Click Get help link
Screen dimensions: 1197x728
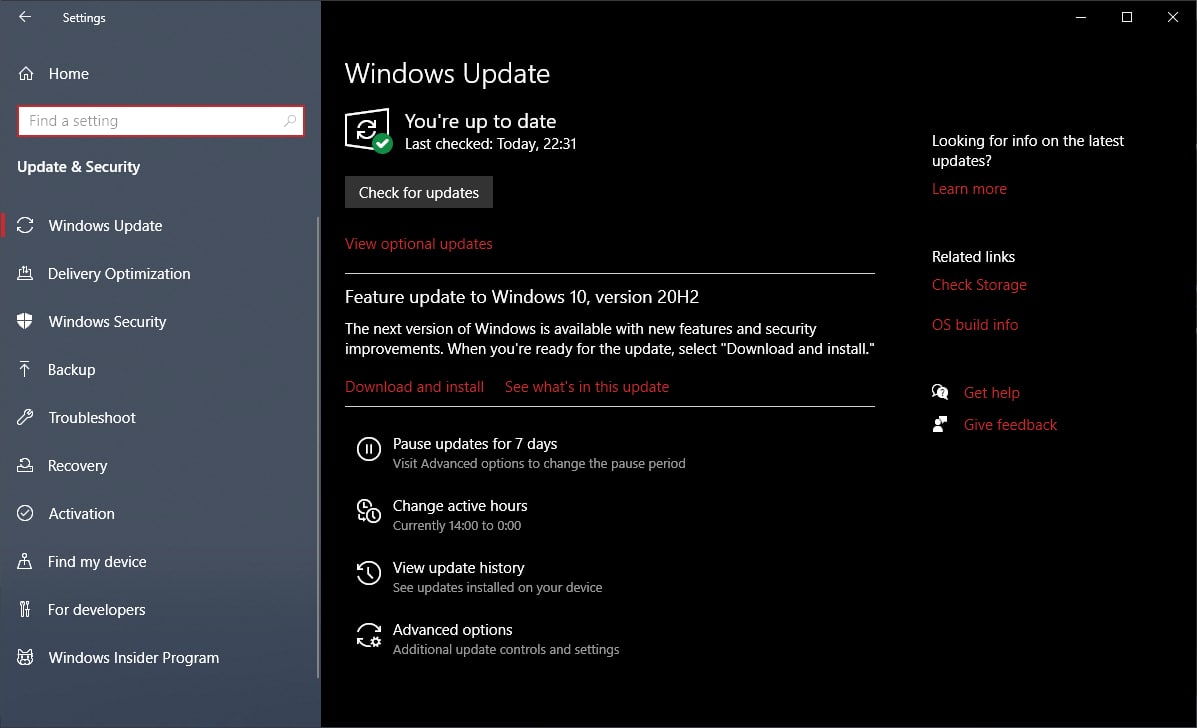pyautogui.click(x=991, y=392)
